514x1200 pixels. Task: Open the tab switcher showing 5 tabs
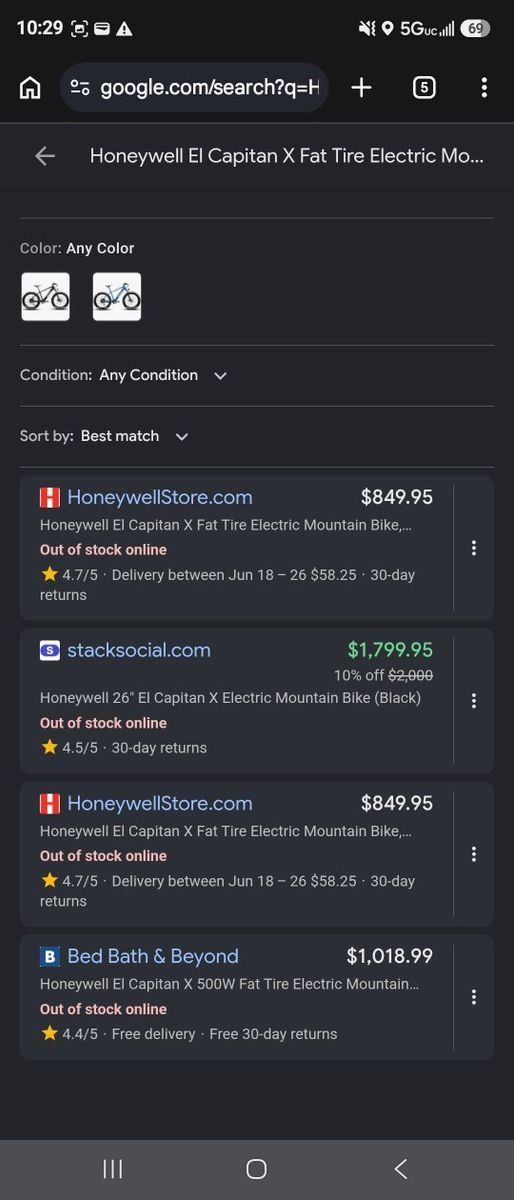(x=424, y=88)
